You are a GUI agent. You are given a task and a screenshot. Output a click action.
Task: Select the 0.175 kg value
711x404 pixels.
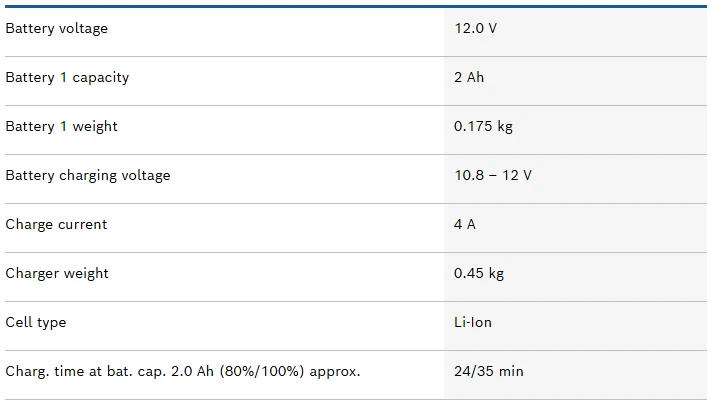[483, 127]
